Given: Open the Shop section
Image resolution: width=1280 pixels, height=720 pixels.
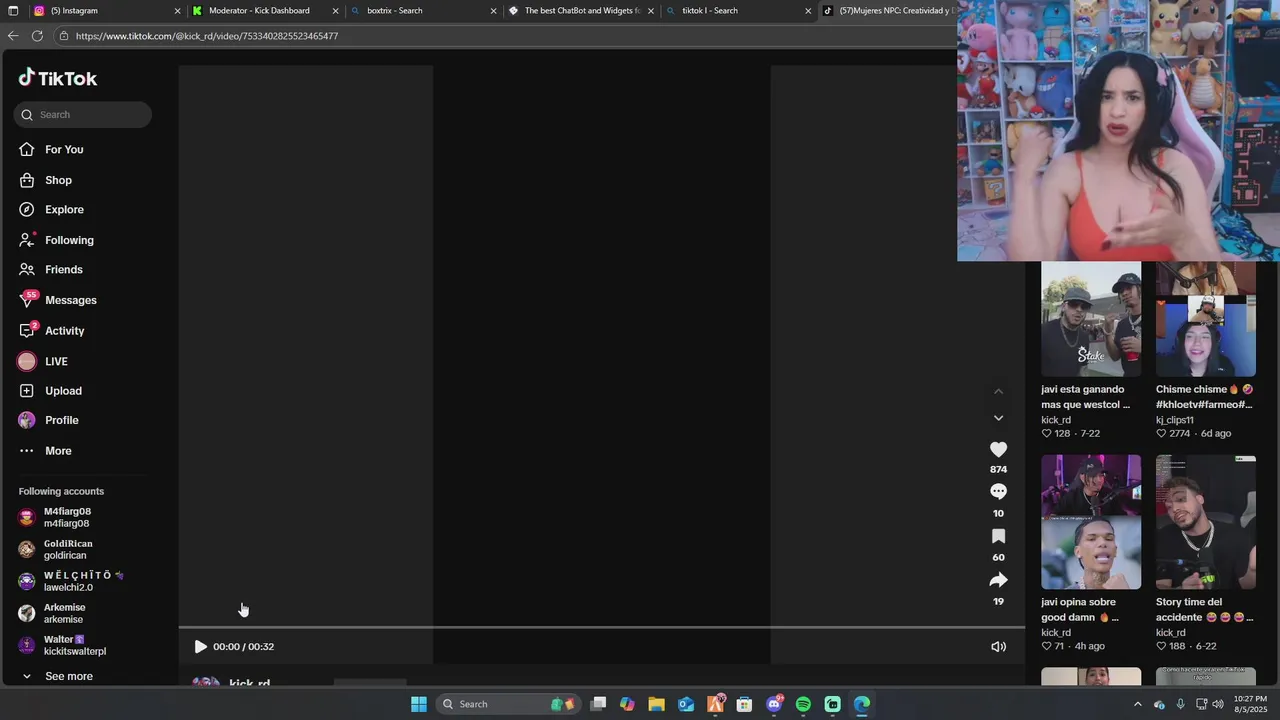Looking at the screenshot, I should (x=58, y=180).
